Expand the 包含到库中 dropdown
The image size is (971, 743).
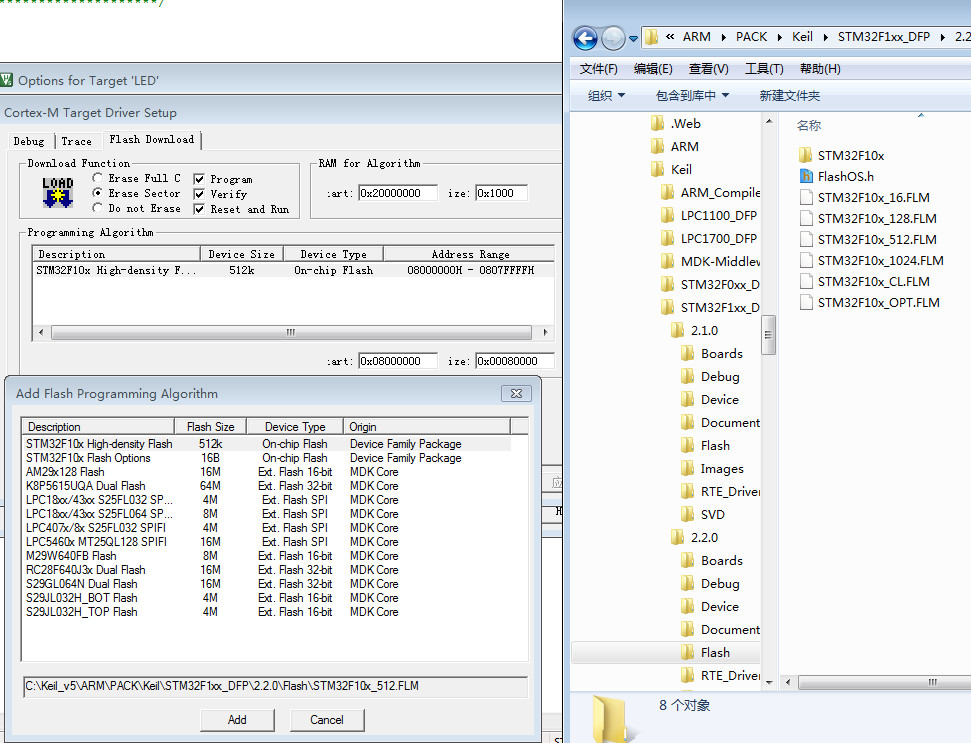692,95
